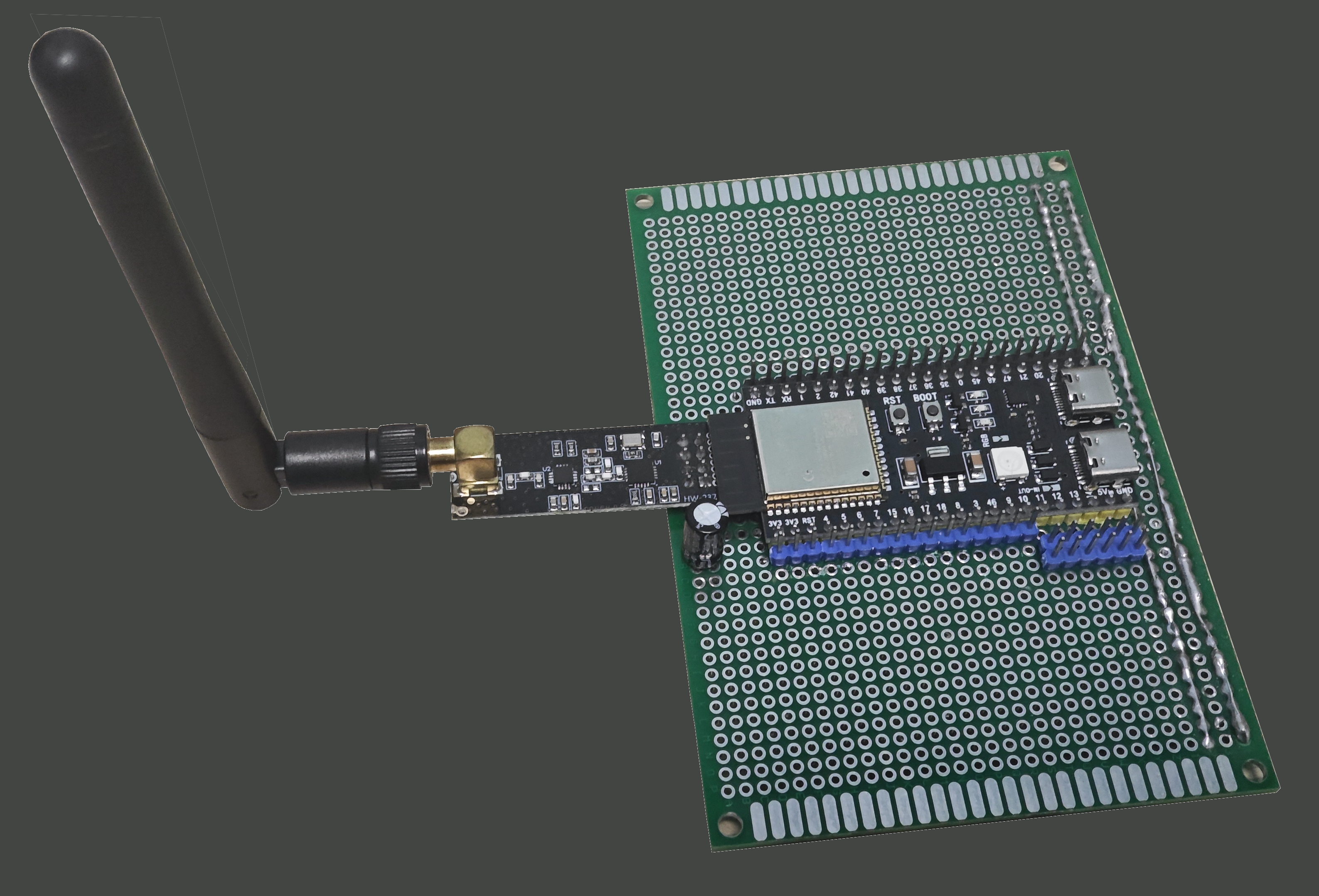The image size is (1319, 896).
Task: Click the pin label 42
Action: click(x=834, y=395)
